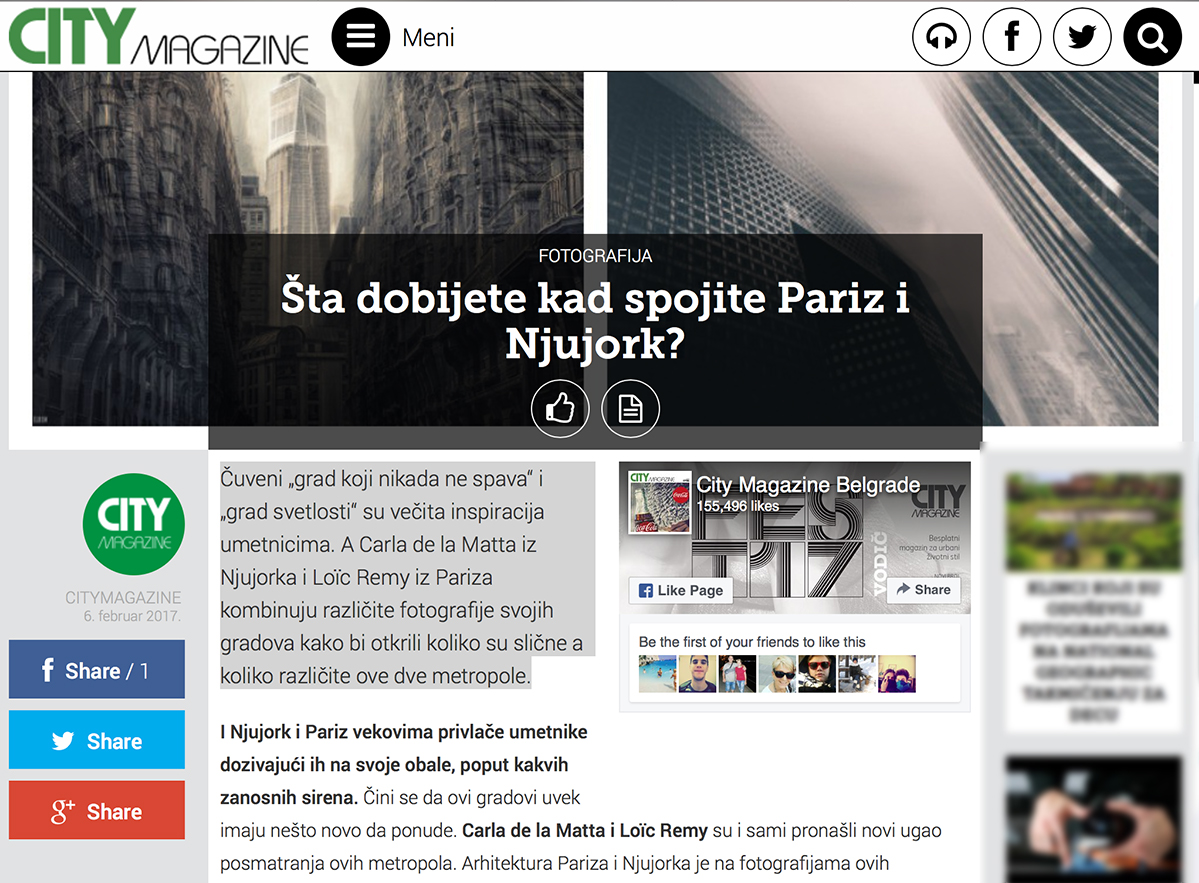
Task: Click the Facebook widget page profile thumbnail
Action: point(660,502)
